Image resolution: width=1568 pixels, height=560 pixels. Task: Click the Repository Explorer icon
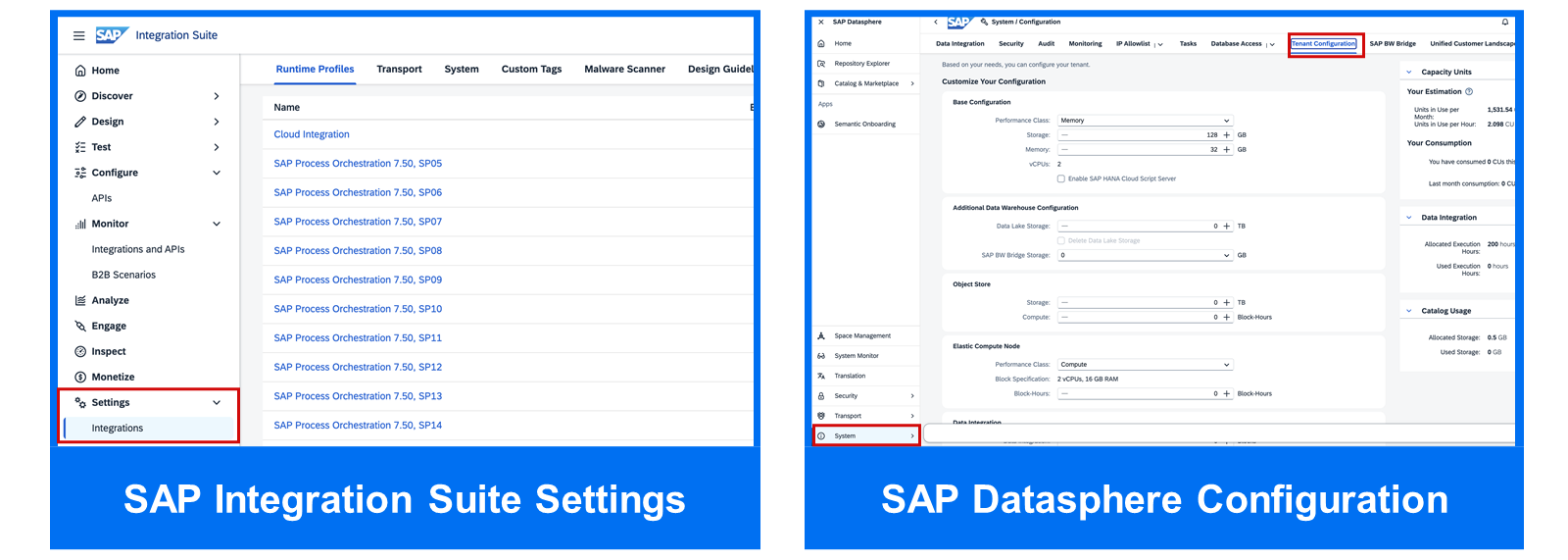pos(821,64)
